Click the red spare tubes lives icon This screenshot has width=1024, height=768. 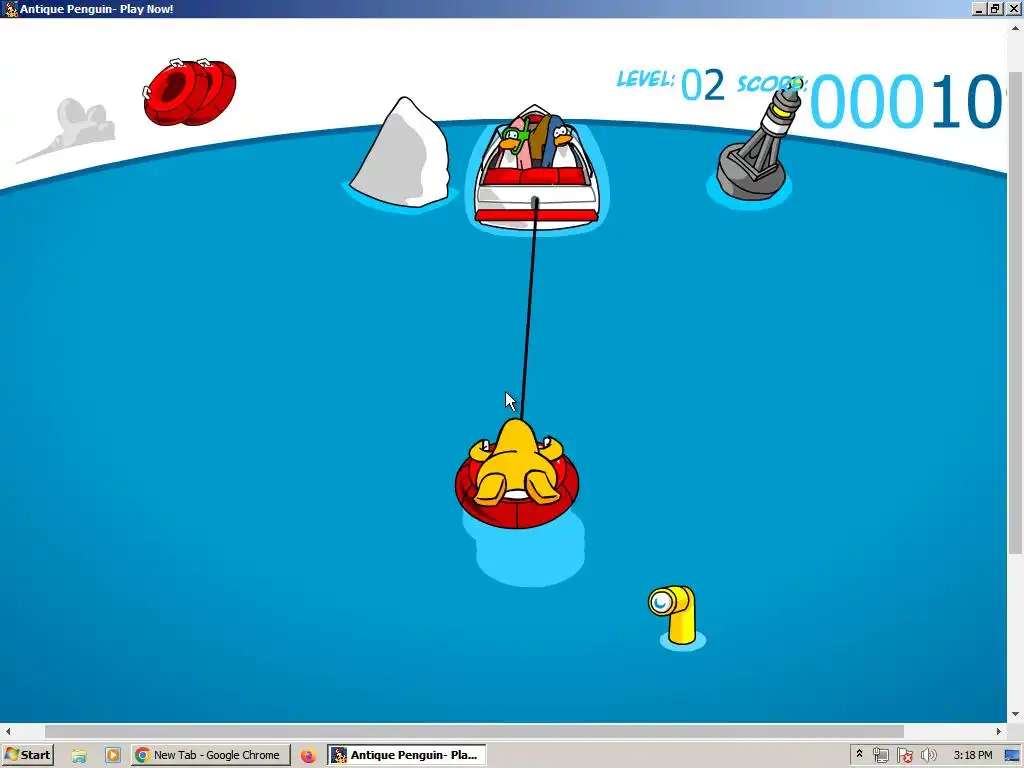[x=189, y=92]
